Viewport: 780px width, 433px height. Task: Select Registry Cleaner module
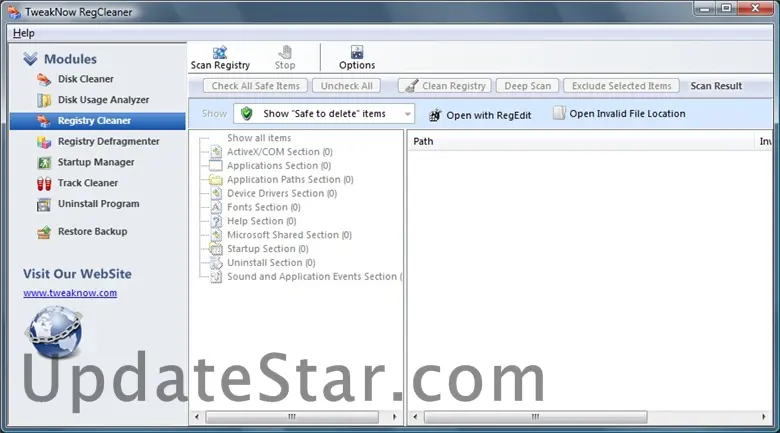tap(98, 121)
